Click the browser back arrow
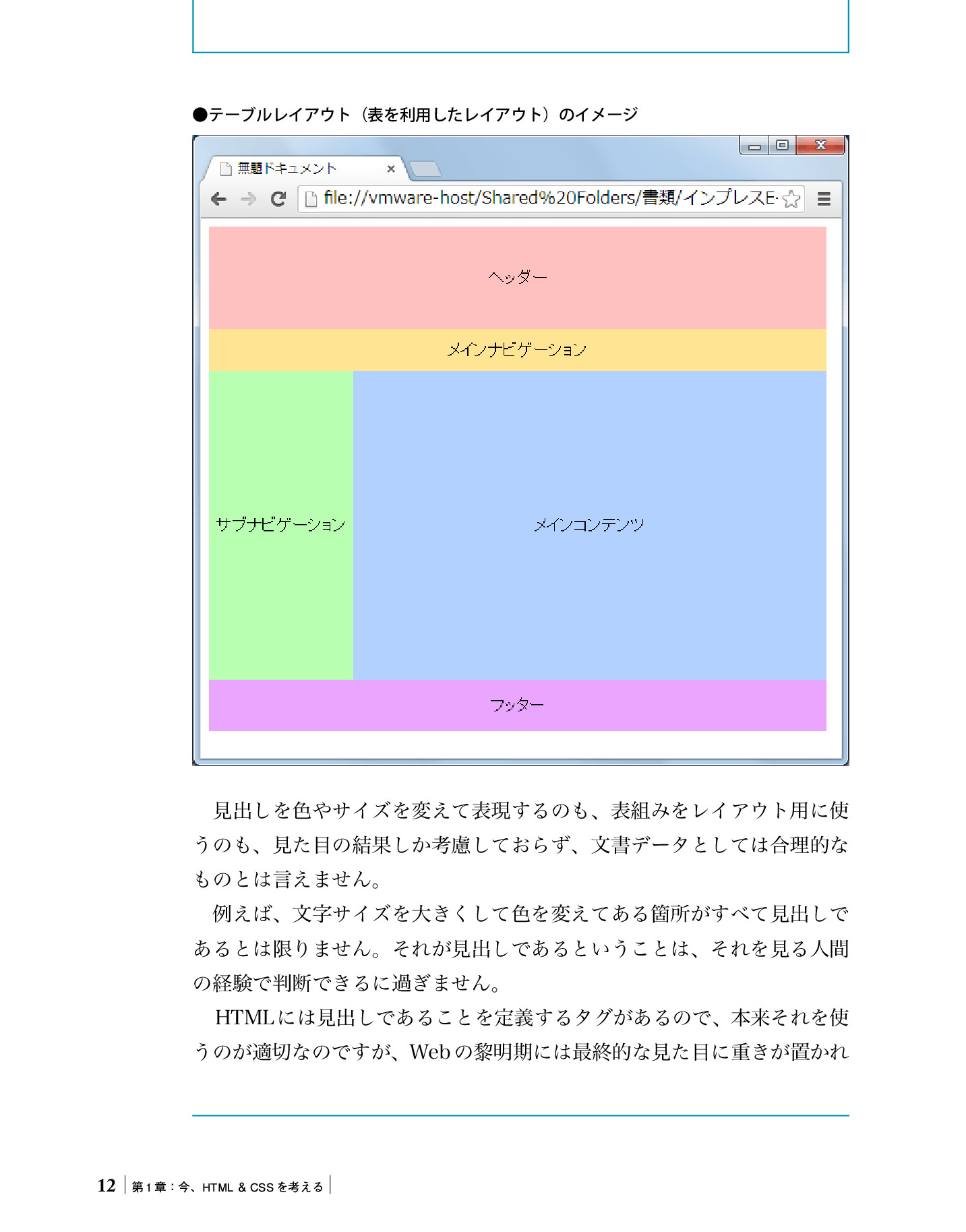966x1232 pixels. pyautogui.click(x=218, y=199)
